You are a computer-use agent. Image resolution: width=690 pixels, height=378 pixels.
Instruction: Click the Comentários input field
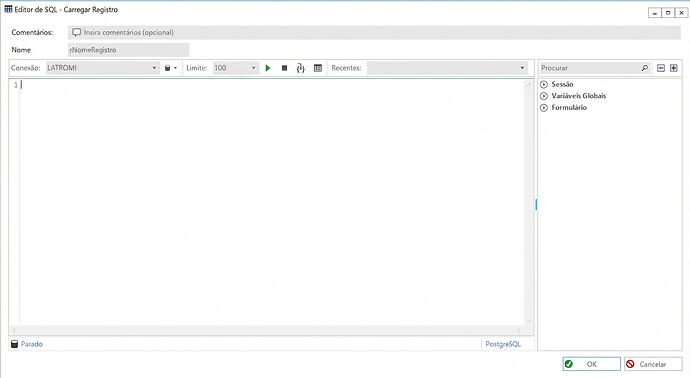[374, 32]
